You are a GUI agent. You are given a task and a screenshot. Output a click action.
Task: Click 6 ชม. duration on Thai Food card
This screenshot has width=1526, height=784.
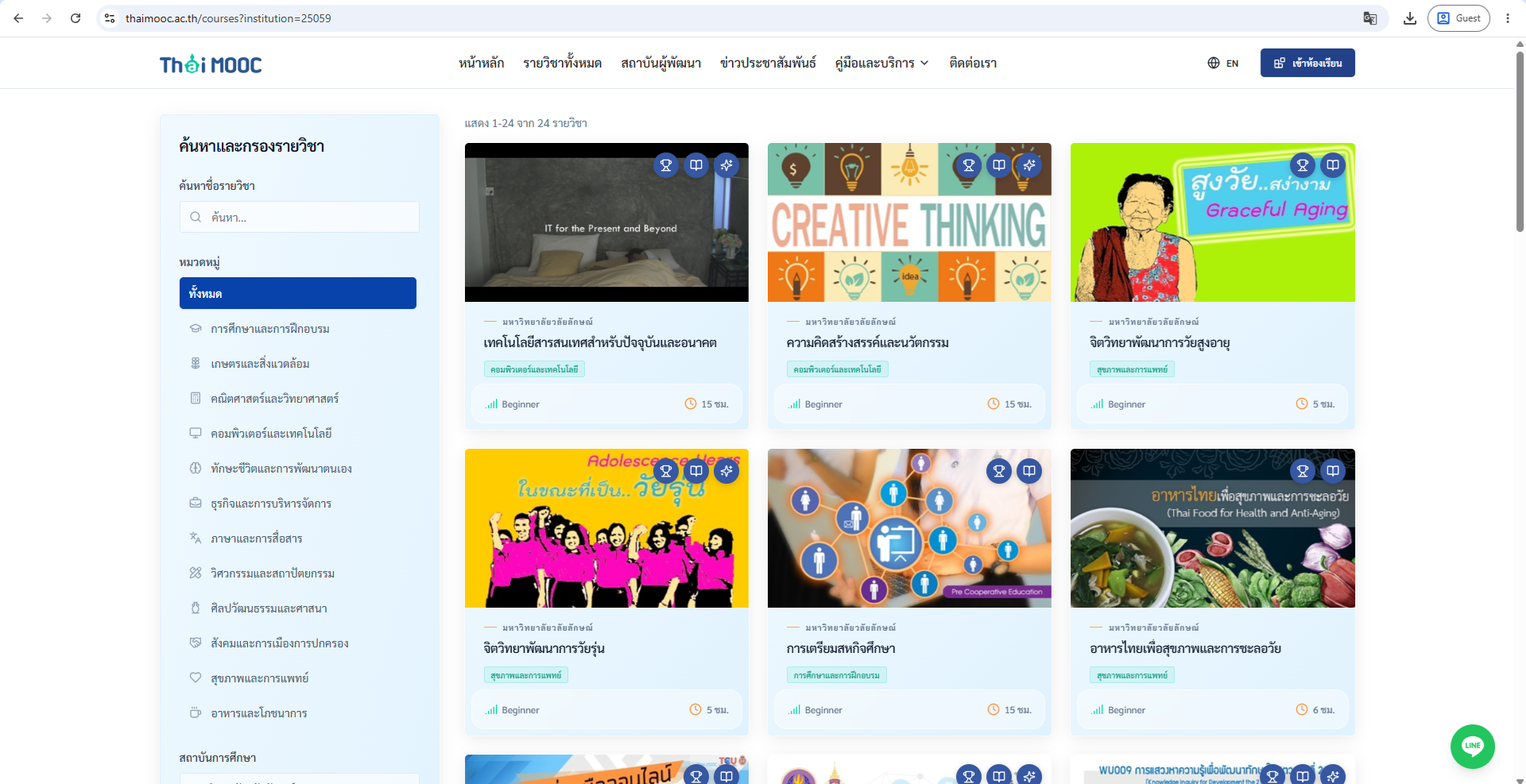(1315, 710)
